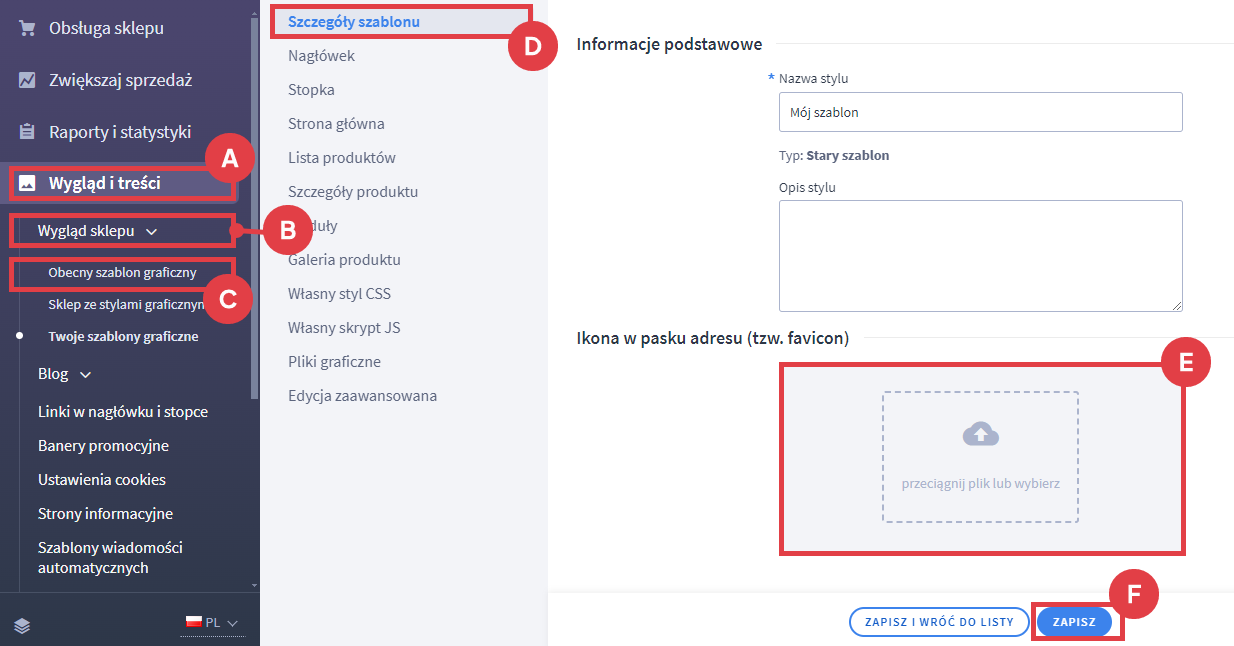Viewport: 1234px width, 646px height.
Task: Click 'Ikona w pasku adresu (tzw. favicon)' heading
Action: 713,338
